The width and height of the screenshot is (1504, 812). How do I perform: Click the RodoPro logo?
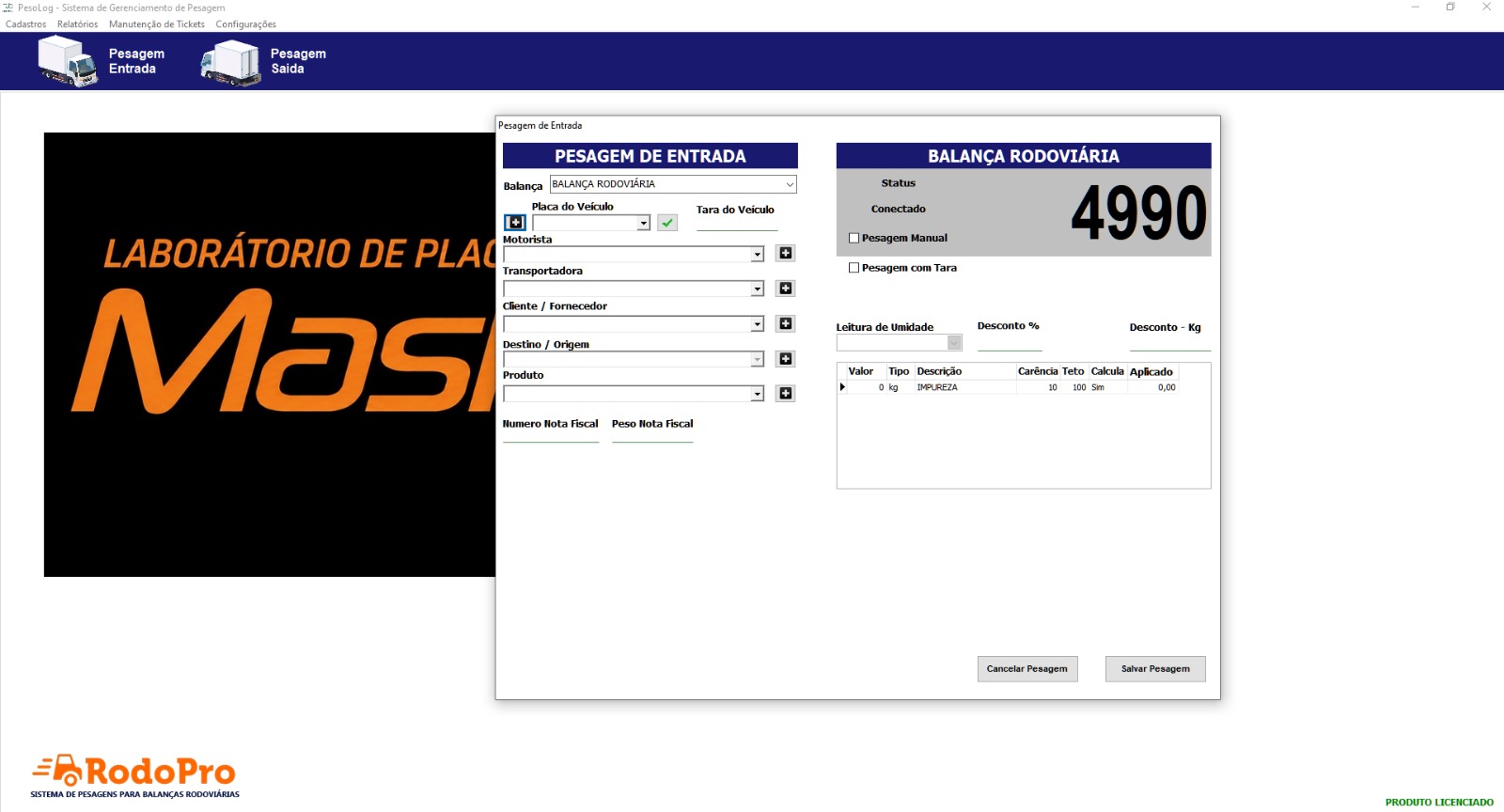[134, 776]
